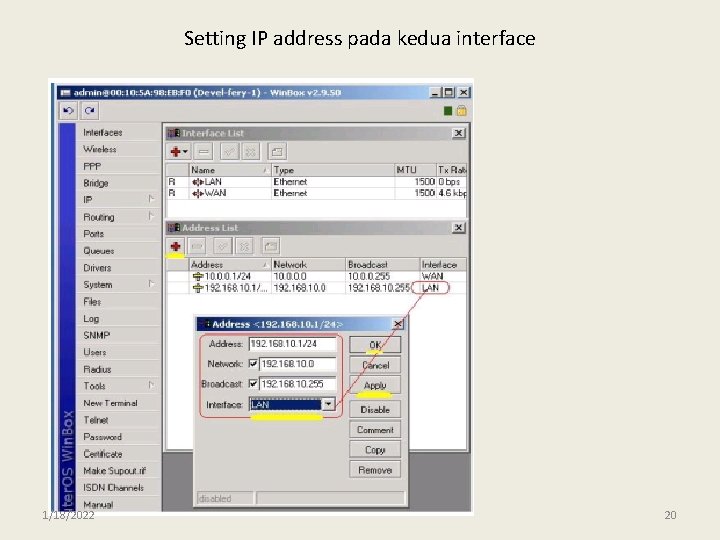Open the Make Supout.rif item
The image size is (720, 540).
coord(114,471)
